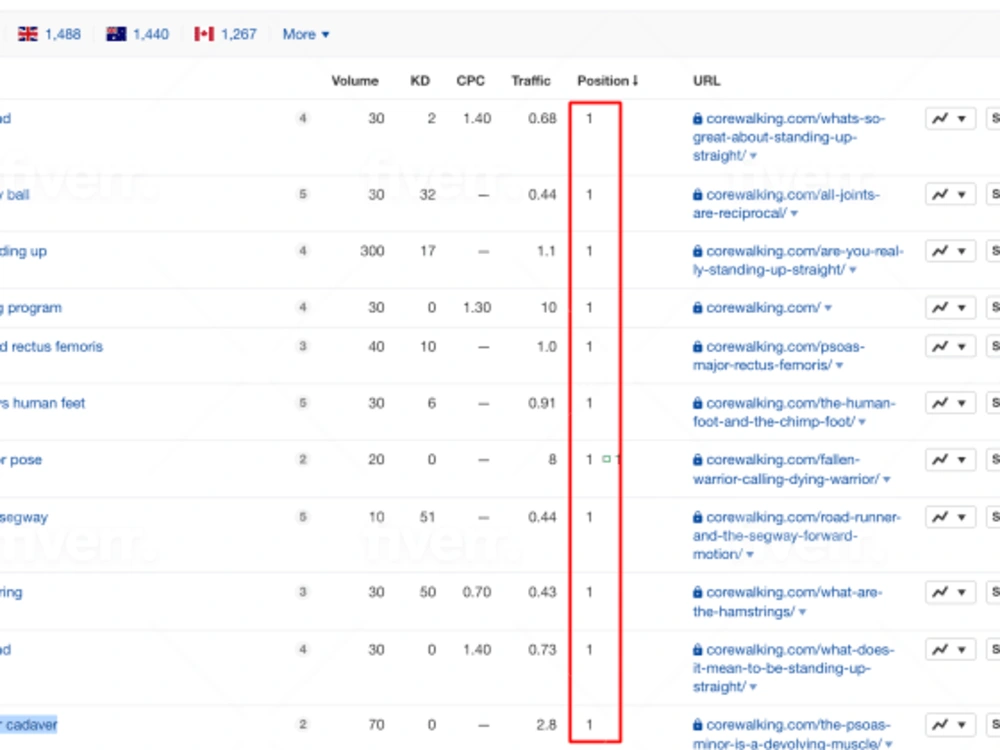Click the padlock icon beside the-human-foot URL
The width and height of the screenshot is (1000, 750).
click(x=698, y=404)
